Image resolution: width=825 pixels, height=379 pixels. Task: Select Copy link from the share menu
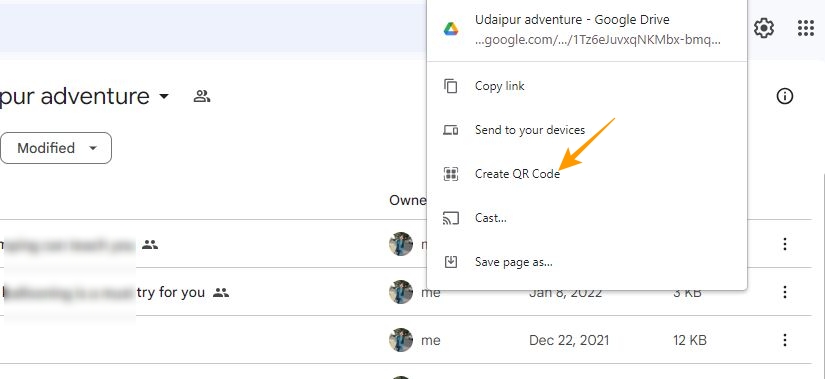pyautogui.click(x=587, y=86)
